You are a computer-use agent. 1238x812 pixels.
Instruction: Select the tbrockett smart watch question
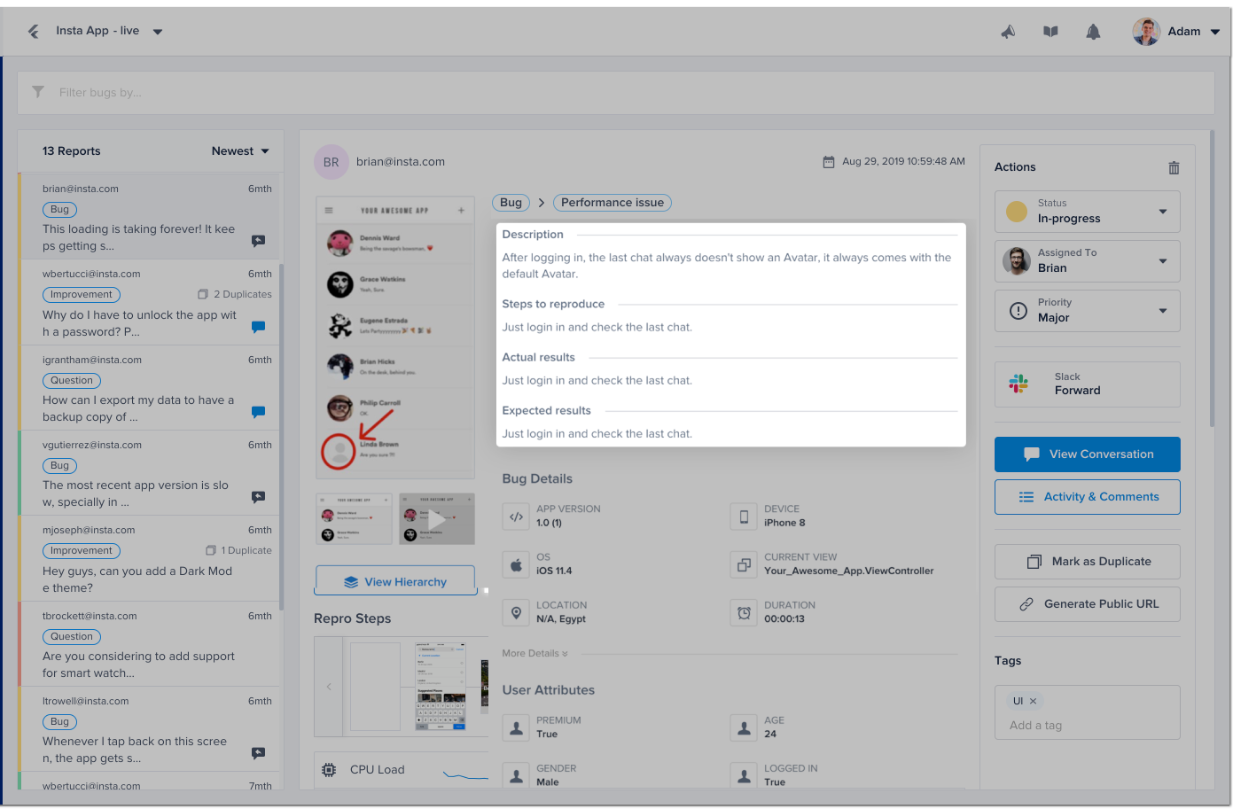150,644
